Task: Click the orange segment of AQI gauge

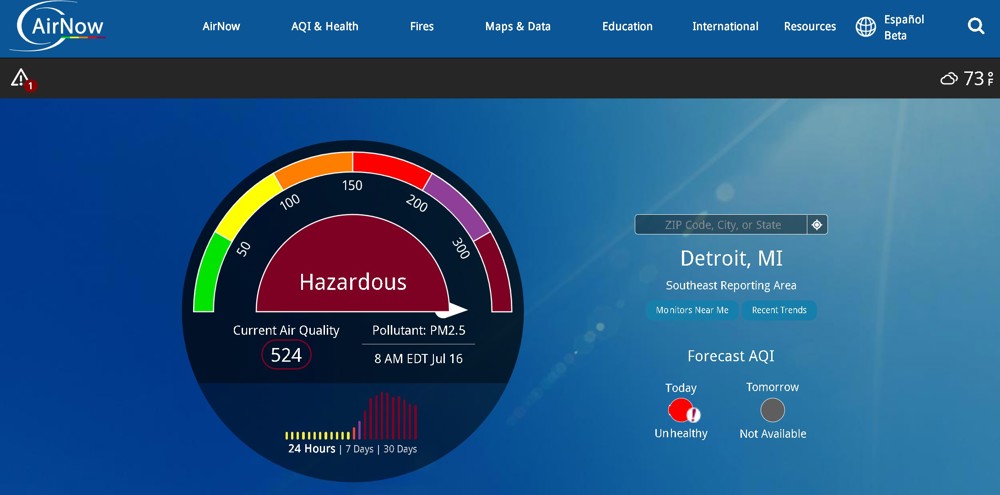Action: (315, 167)
